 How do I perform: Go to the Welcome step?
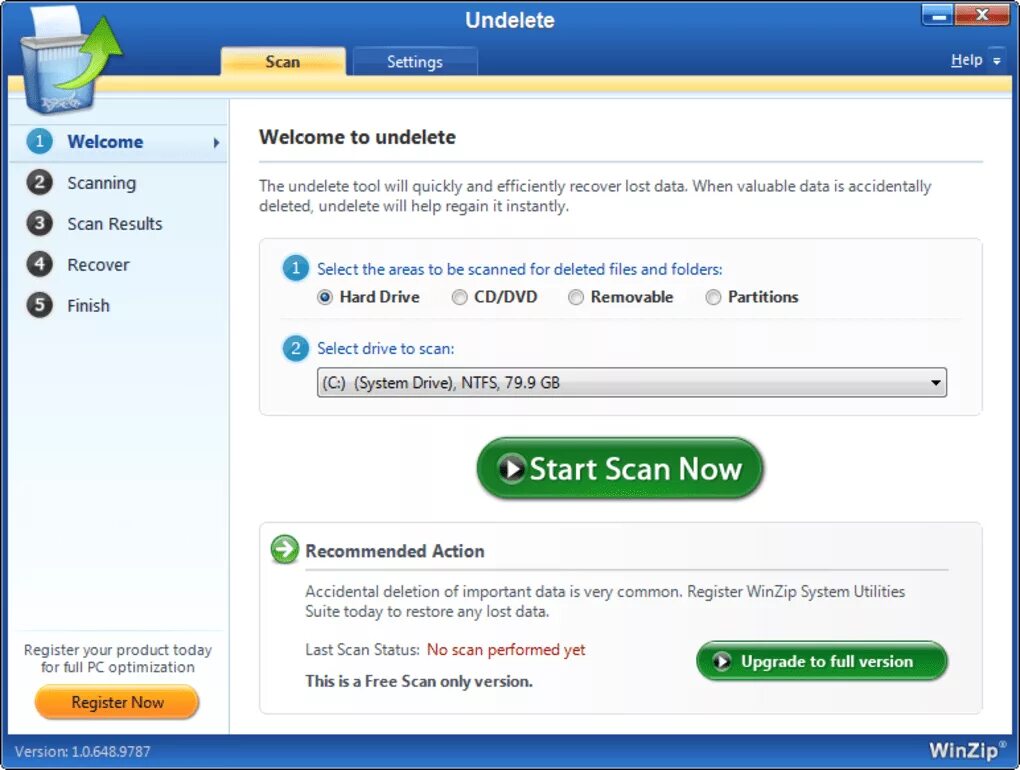click(x=118, y=142)
